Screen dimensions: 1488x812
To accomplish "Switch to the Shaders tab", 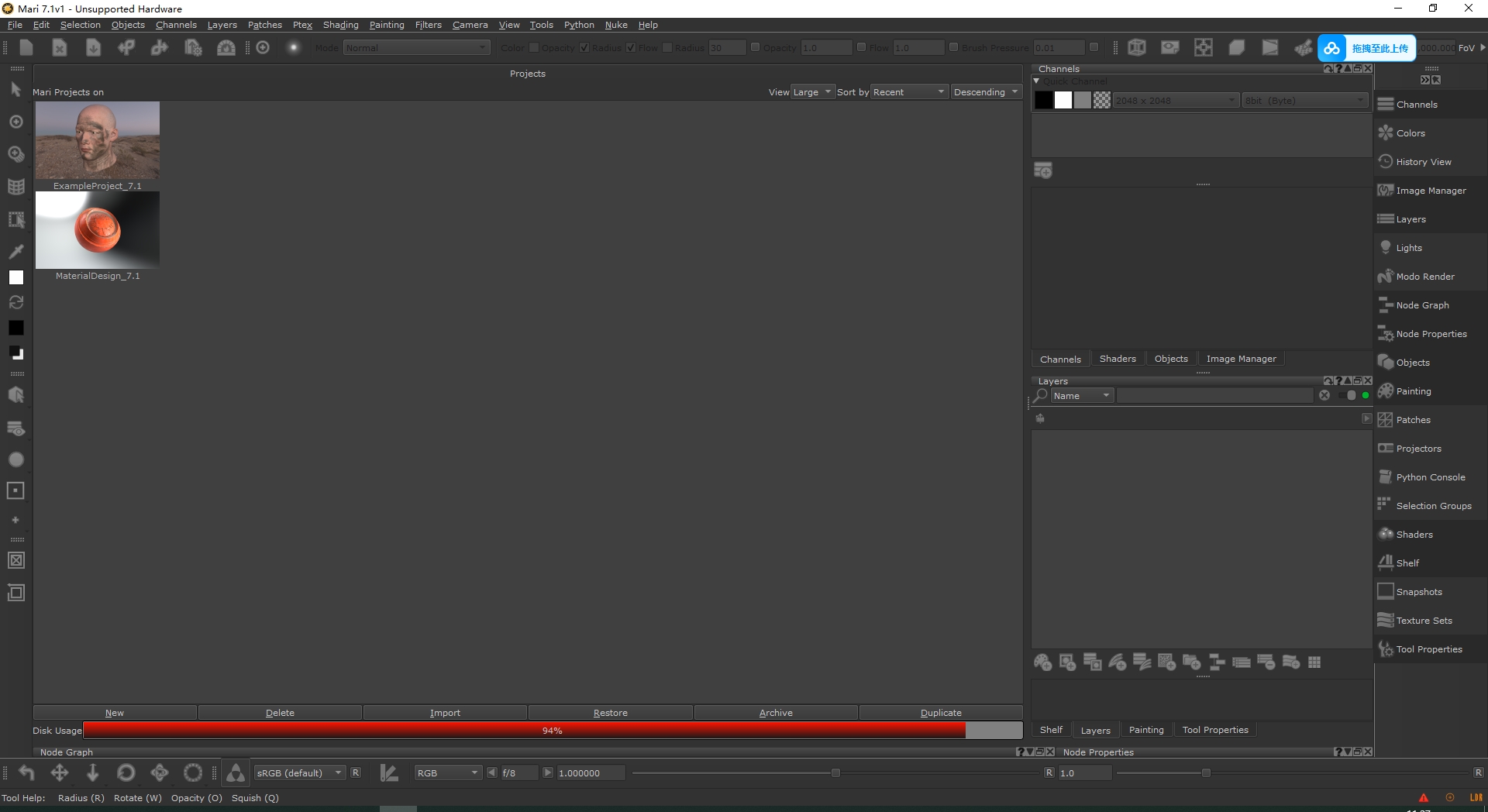I will click(x=1117, y=359).
